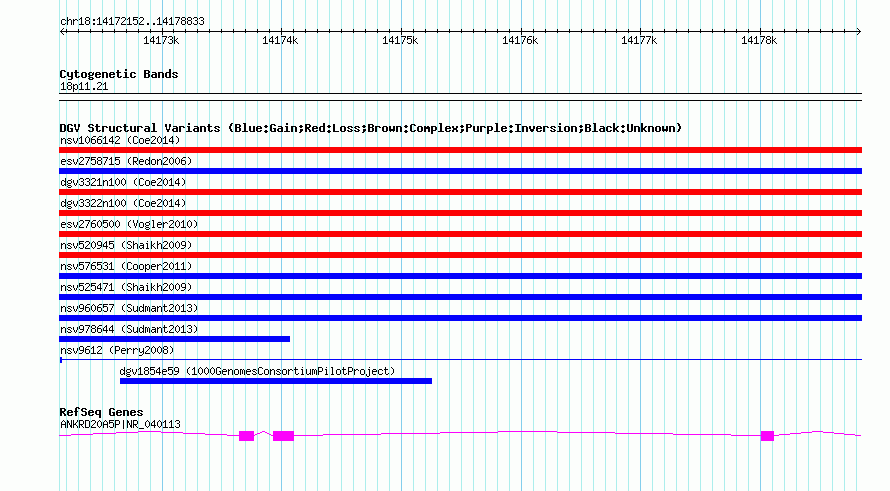Click the nsv1066142 (Coe2014) red loss bar
This screenshot has width=890, height=491.
[x=460, y=150]
